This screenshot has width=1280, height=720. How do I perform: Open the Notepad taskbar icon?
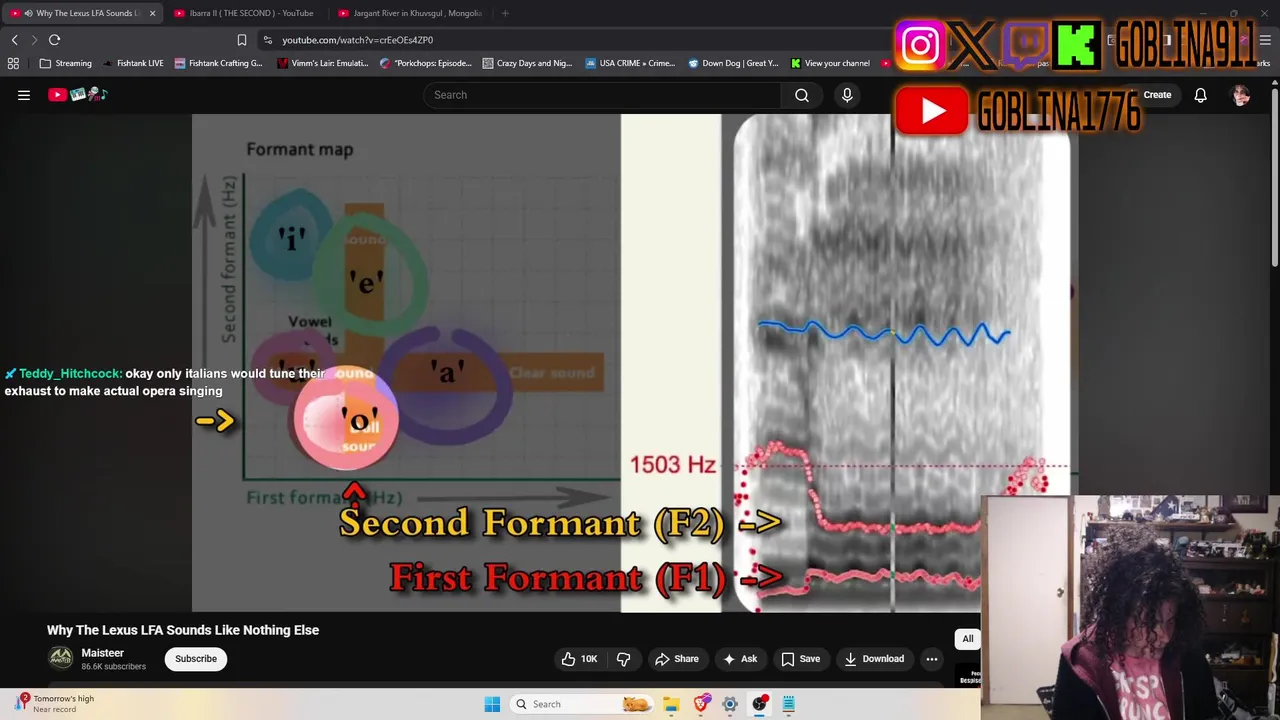789,704
